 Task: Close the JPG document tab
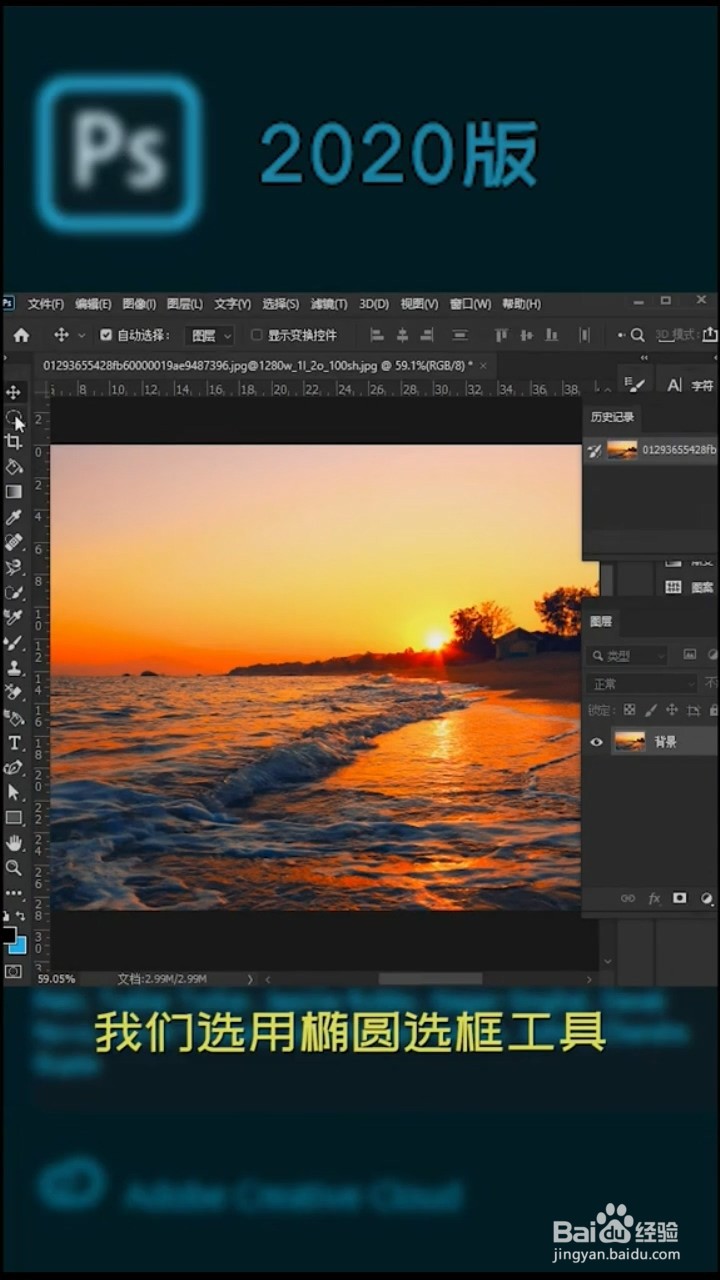pyautogui.click(x=484, y=365)
